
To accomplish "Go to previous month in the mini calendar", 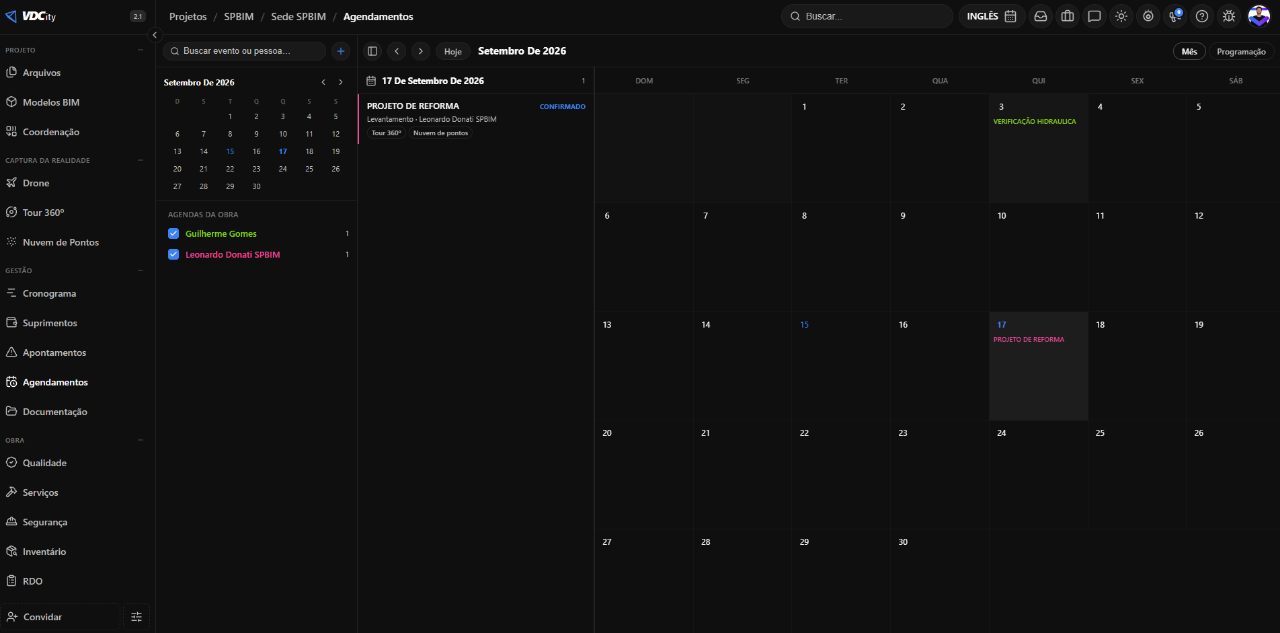I will [323, 82].
